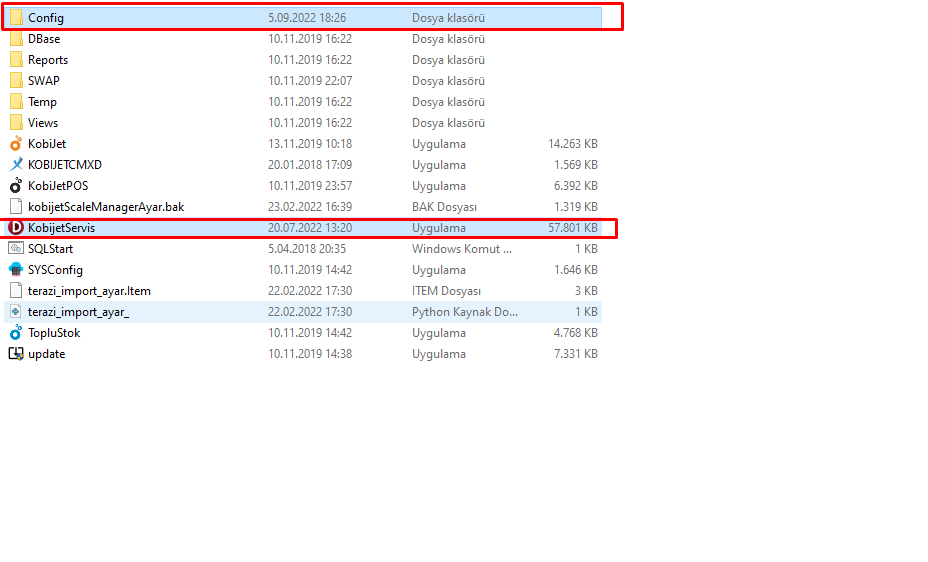The image size is (928, 562).
Task: Select the KobiJetPOS file name
Action: (x=58, y=186)
